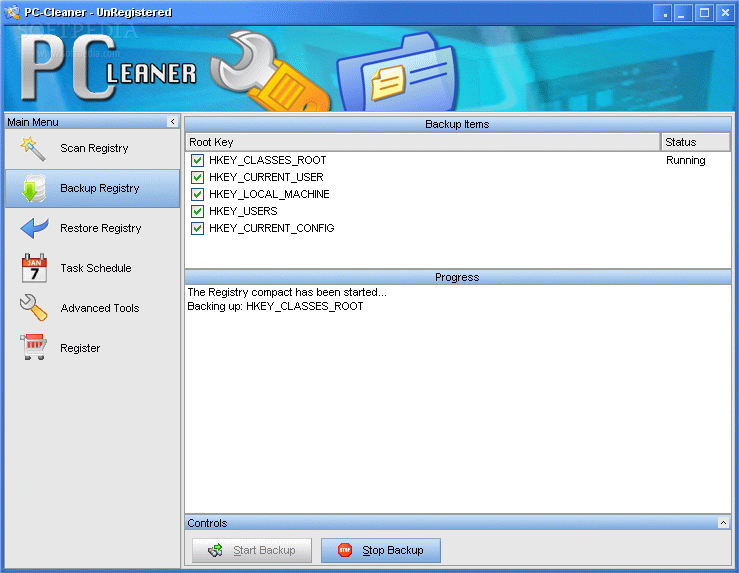Screen dimensions: 739x573
Task: Toggle the HKEY_CURRENT_USER checkbox
Action: 197,177
